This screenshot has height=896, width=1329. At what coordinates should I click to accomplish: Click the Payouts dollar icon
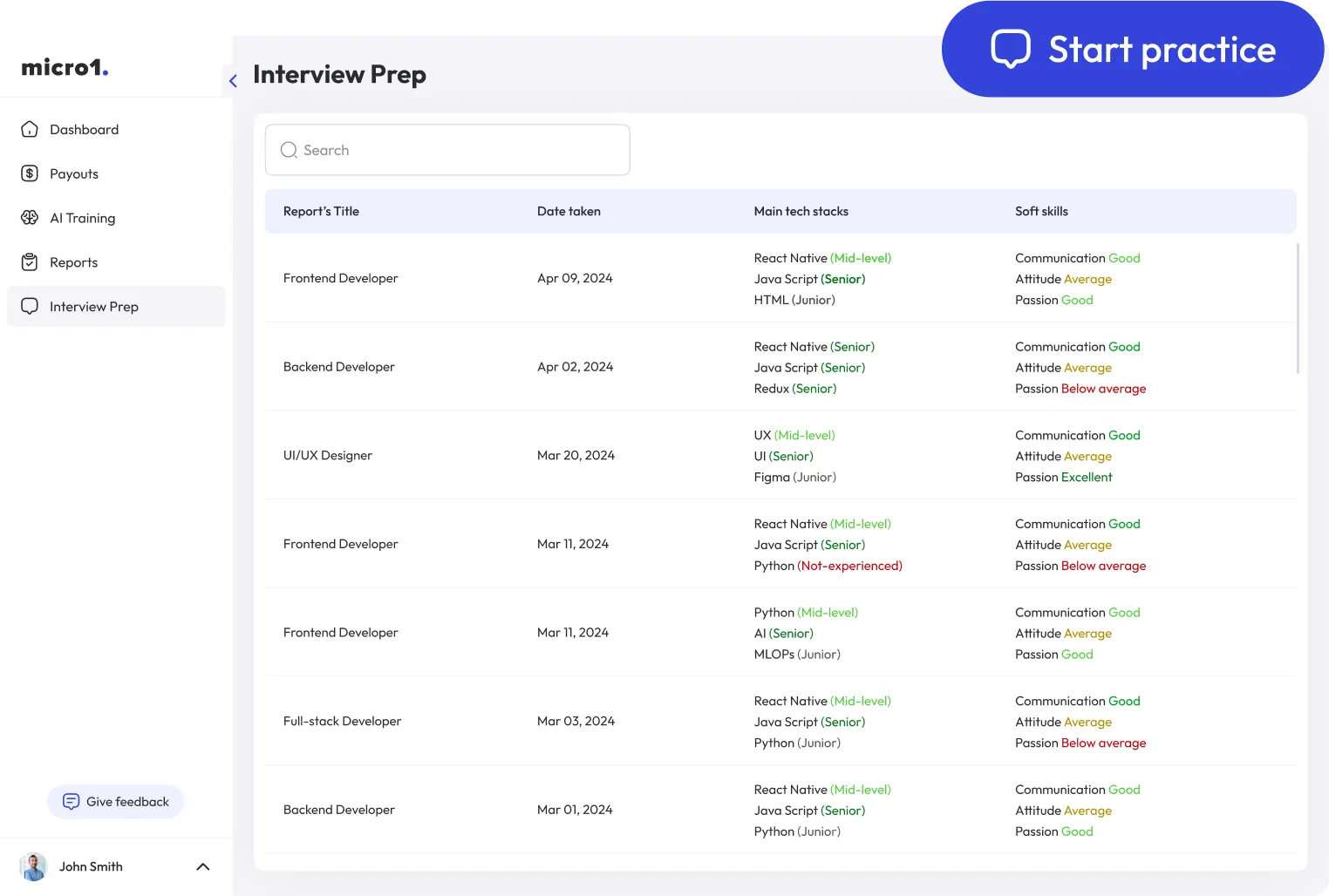(x=30, y=173)
